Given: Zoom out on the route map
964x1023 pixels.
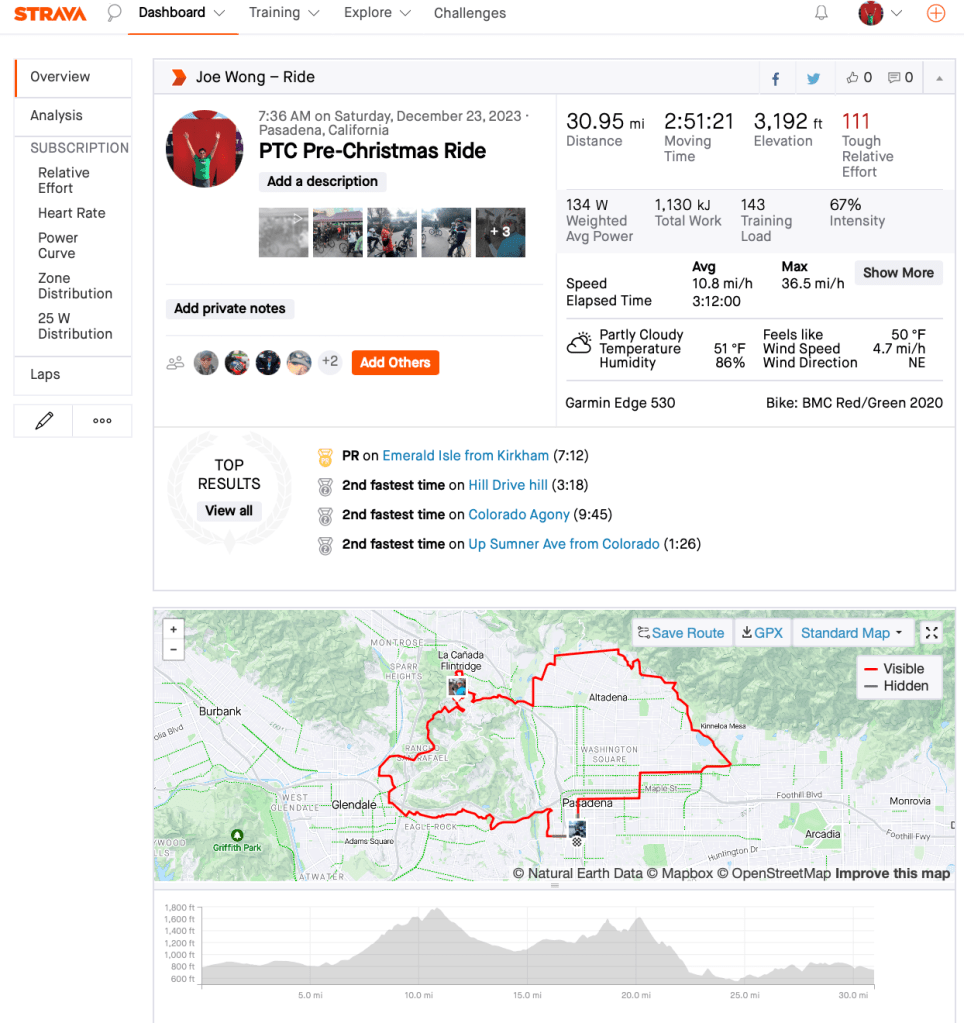Looking at the screenshot, I should (174, 650).
